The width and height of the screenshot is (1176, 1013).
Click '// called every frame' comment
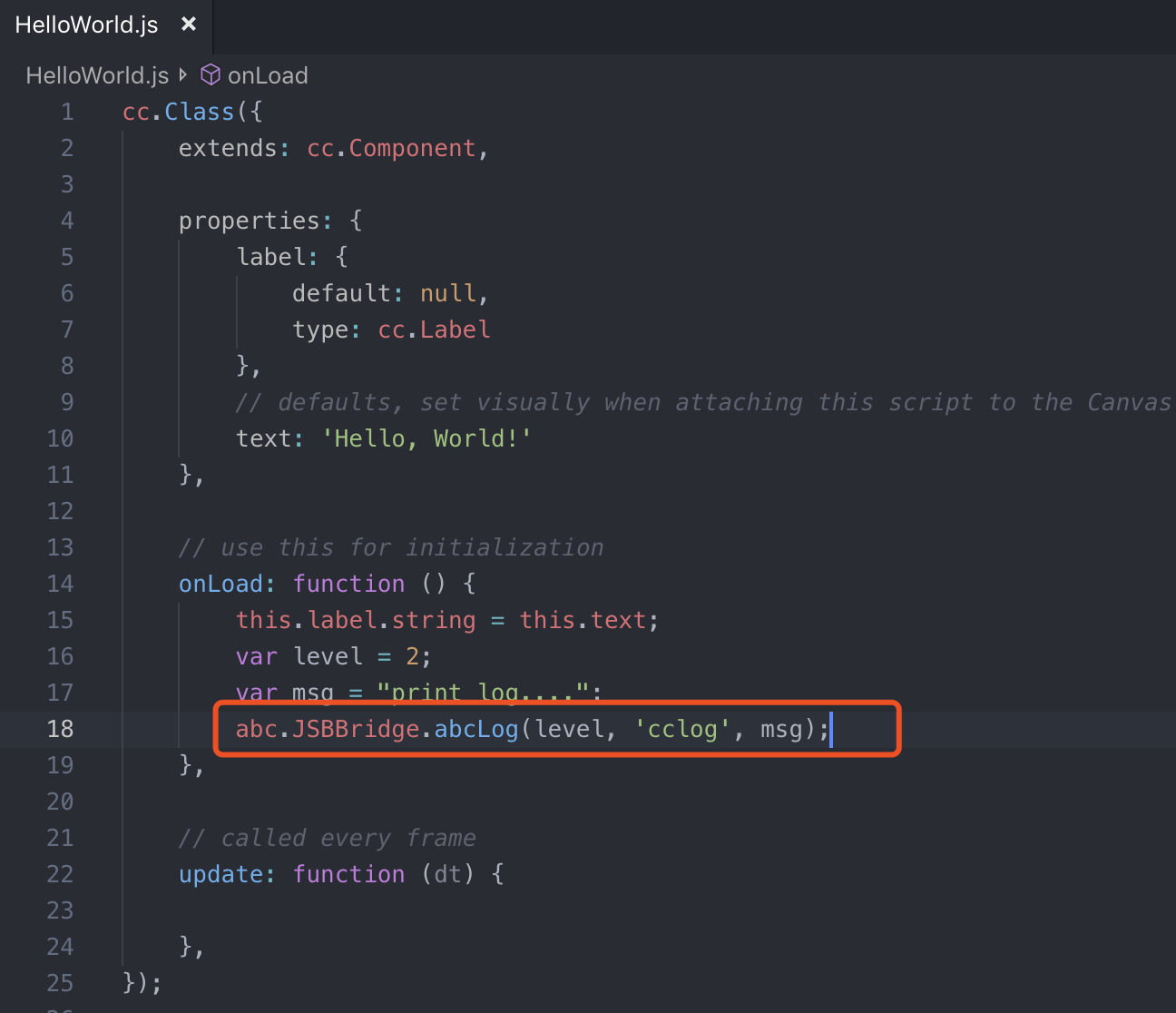point(328,838)
